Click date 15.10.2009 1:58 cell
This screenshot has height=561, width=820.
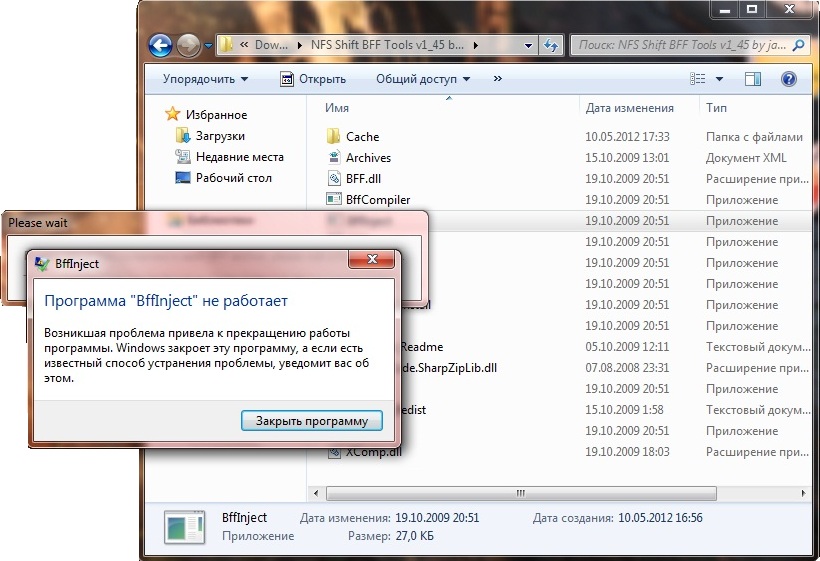(x=624, y=409)
